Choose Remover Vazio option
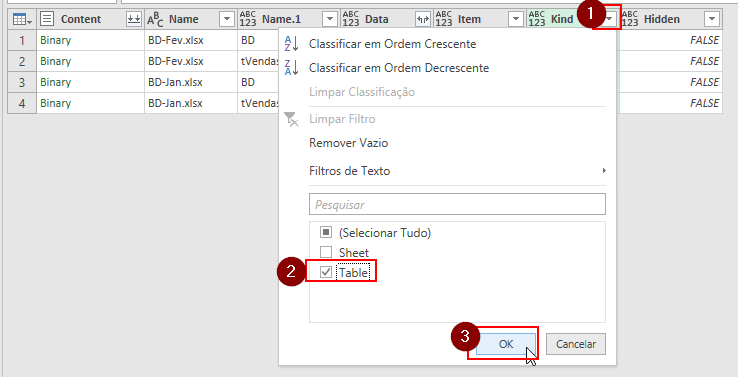Image resolution: width=738 pixels, height=377 pixels. pos(348,143)
